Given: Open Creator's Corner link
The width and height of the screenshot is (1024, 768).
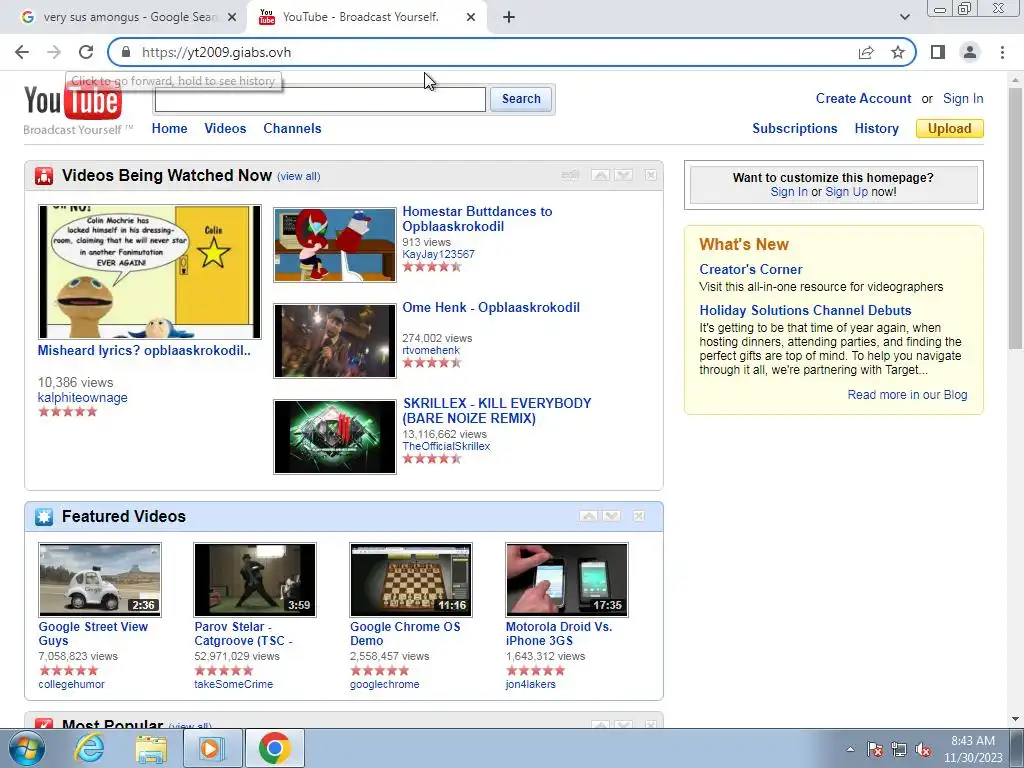Looking at the screenshot, I should (751, 269).
